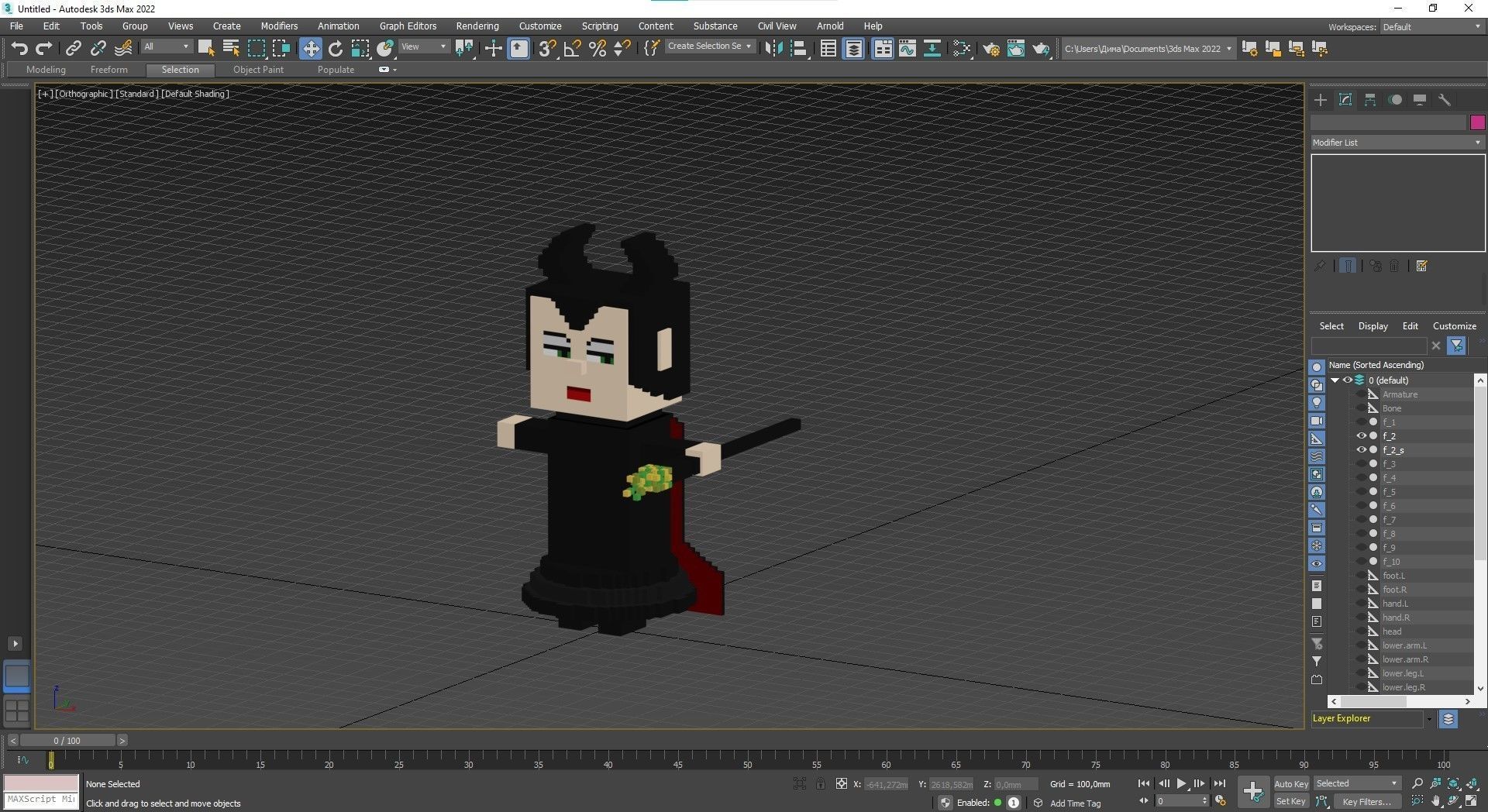
Task: Click the Play Animation button
Action: pos(1181,784)
